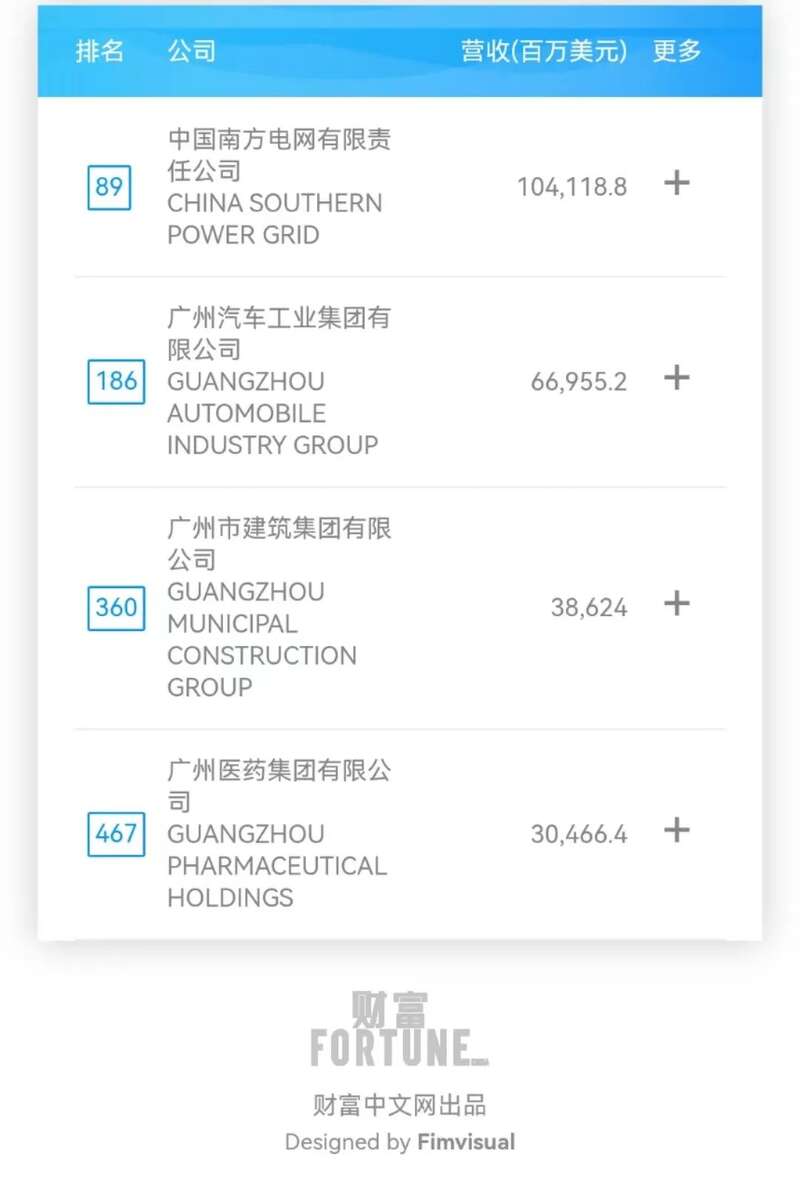Expand Guangzhou Pharmaceutical Holdings plus icon
The image size is (800, 1182).
tap(677, 830)
